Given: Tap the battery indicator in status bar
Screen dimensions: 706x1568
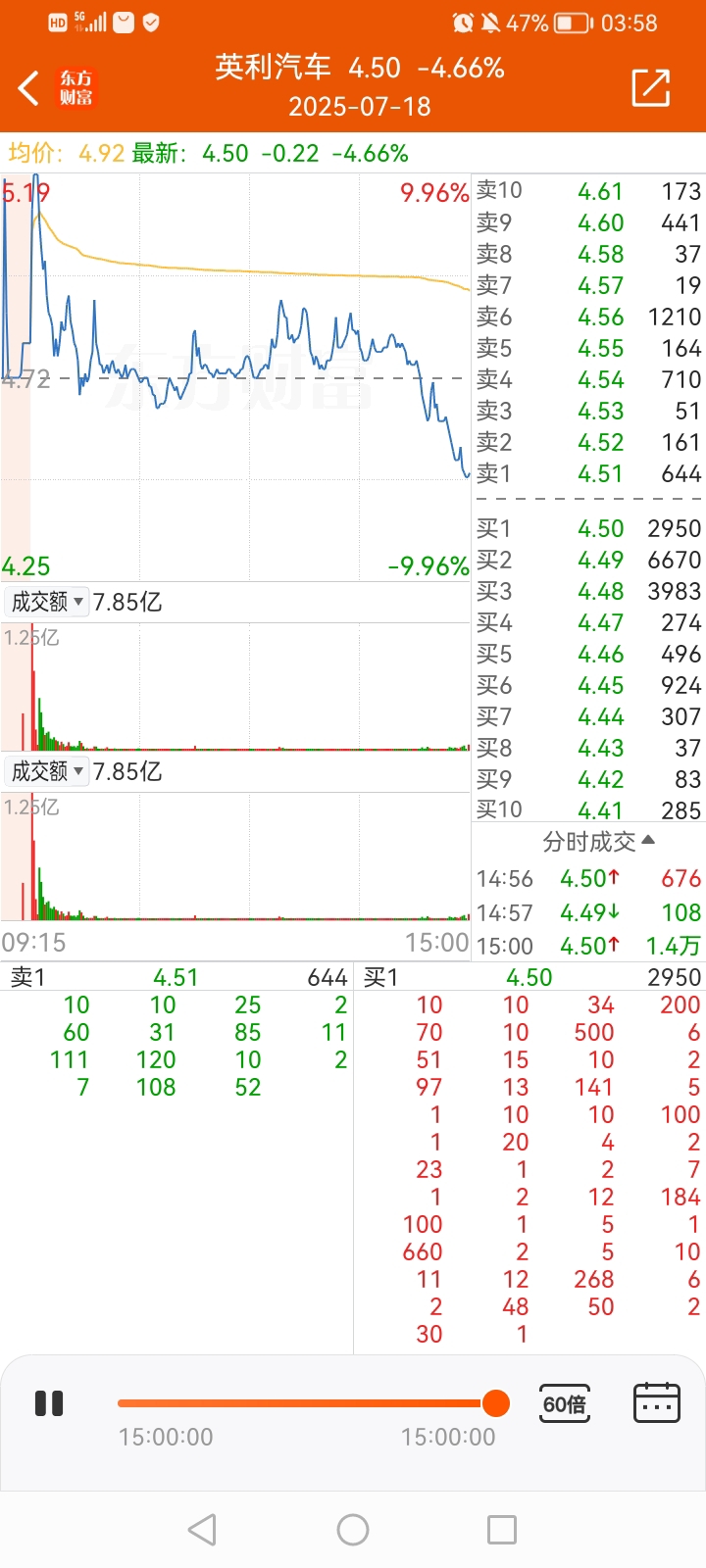Looking at the screenshot, I should pyautogui.click(x=575, y=23).
